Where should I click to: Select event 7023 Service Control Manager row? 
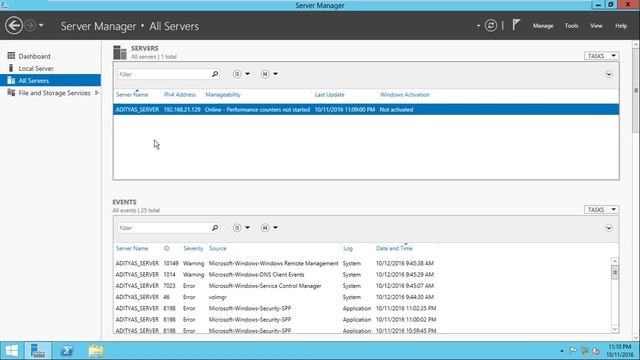point(362,286)
